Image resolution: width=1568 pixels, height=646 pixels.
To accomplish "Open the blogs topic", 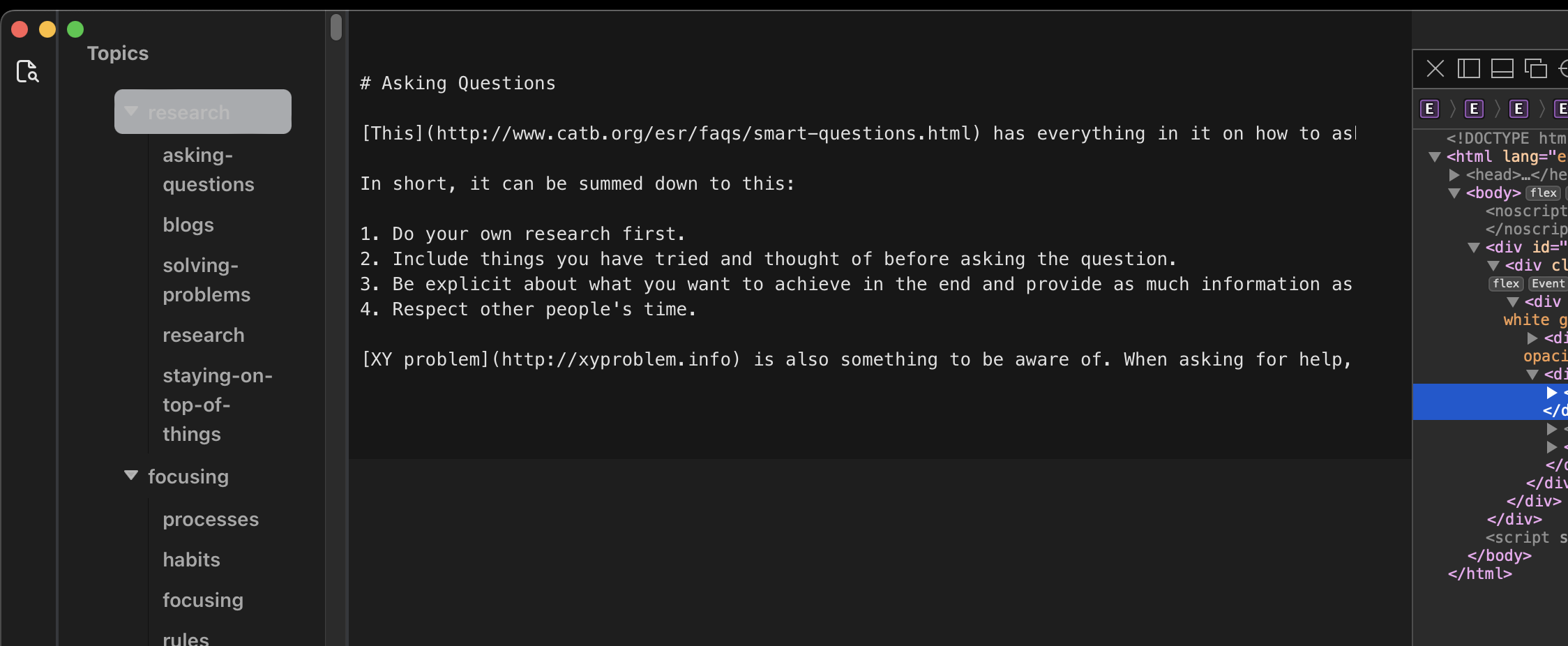I will pos(188,225).
